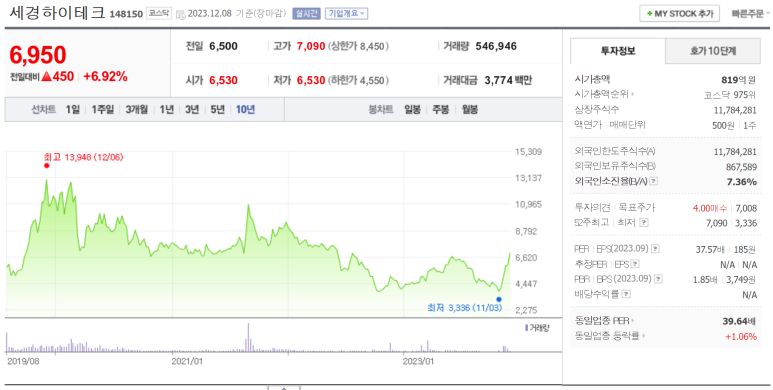773x390 pixels.
Task: Click the help icon beside 추정PER EPS
Action: pyautogui.click(x=635, y=264)
